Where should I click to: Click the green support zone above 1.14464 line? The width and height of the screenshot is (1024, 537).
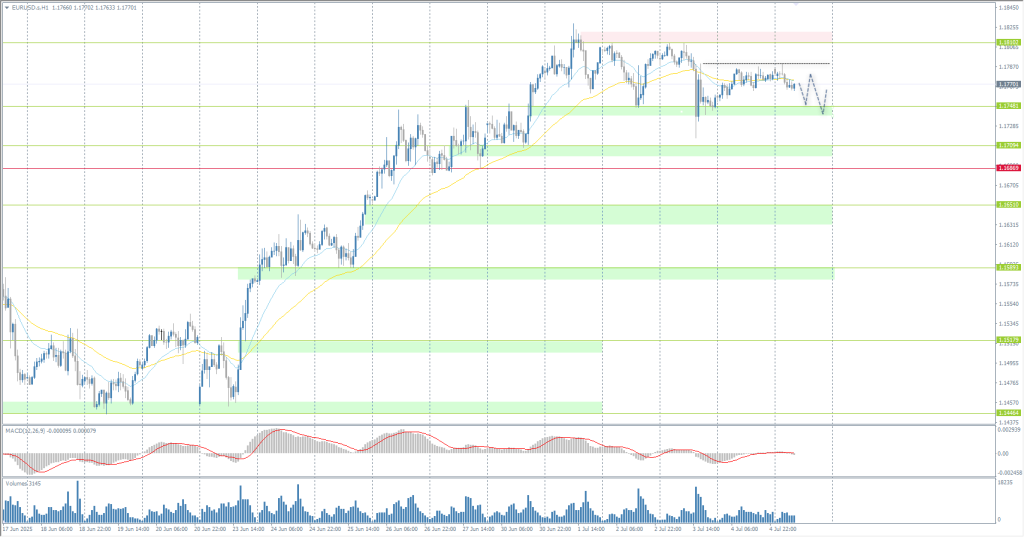point(300,407)
